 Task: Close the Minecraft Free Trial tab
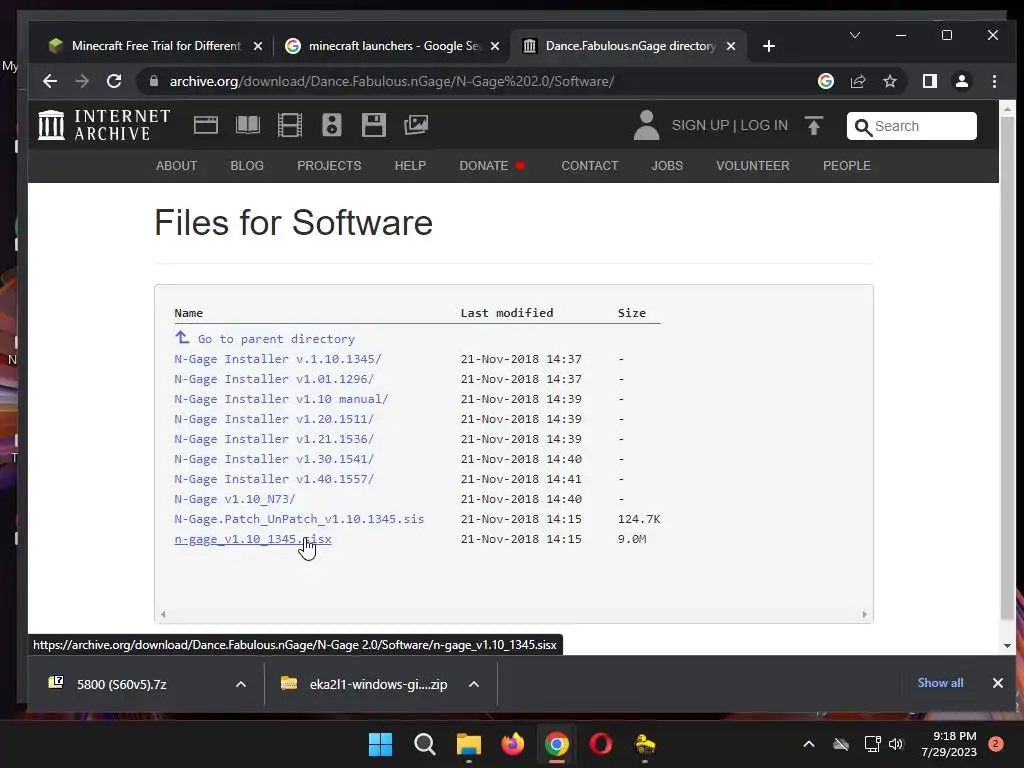tap(258, 46)
